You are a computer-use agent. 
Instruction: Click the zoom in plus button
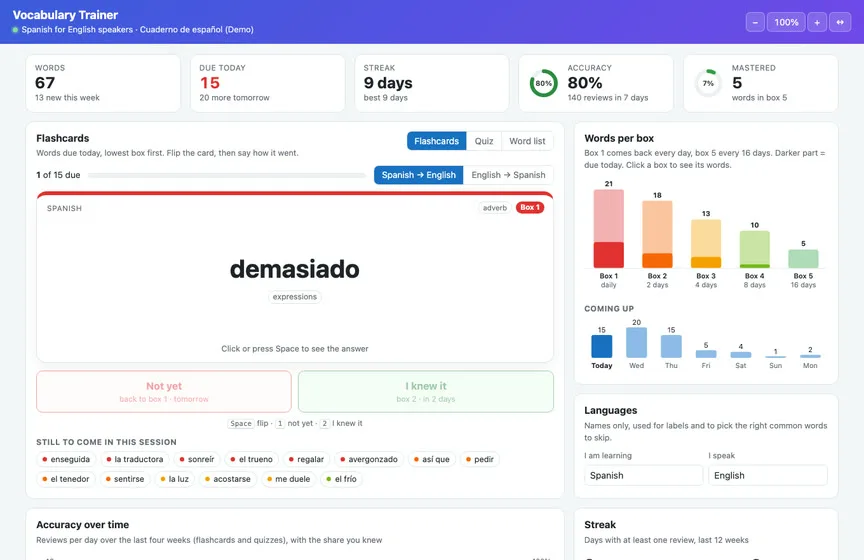pos(817,22)
